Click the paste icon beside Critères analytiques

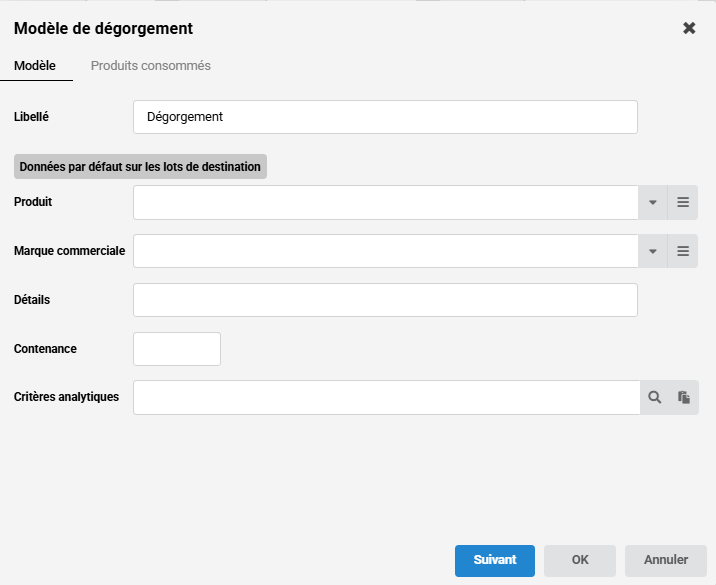pyautogui.click(x=684, y=397)
